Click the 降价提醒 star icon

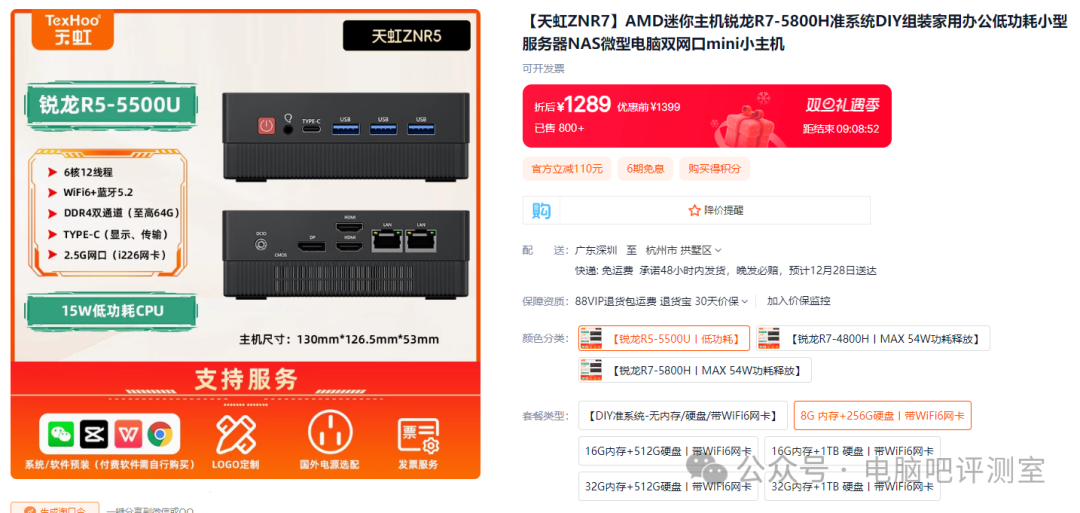pyautogui.click(x=694, y=211)
